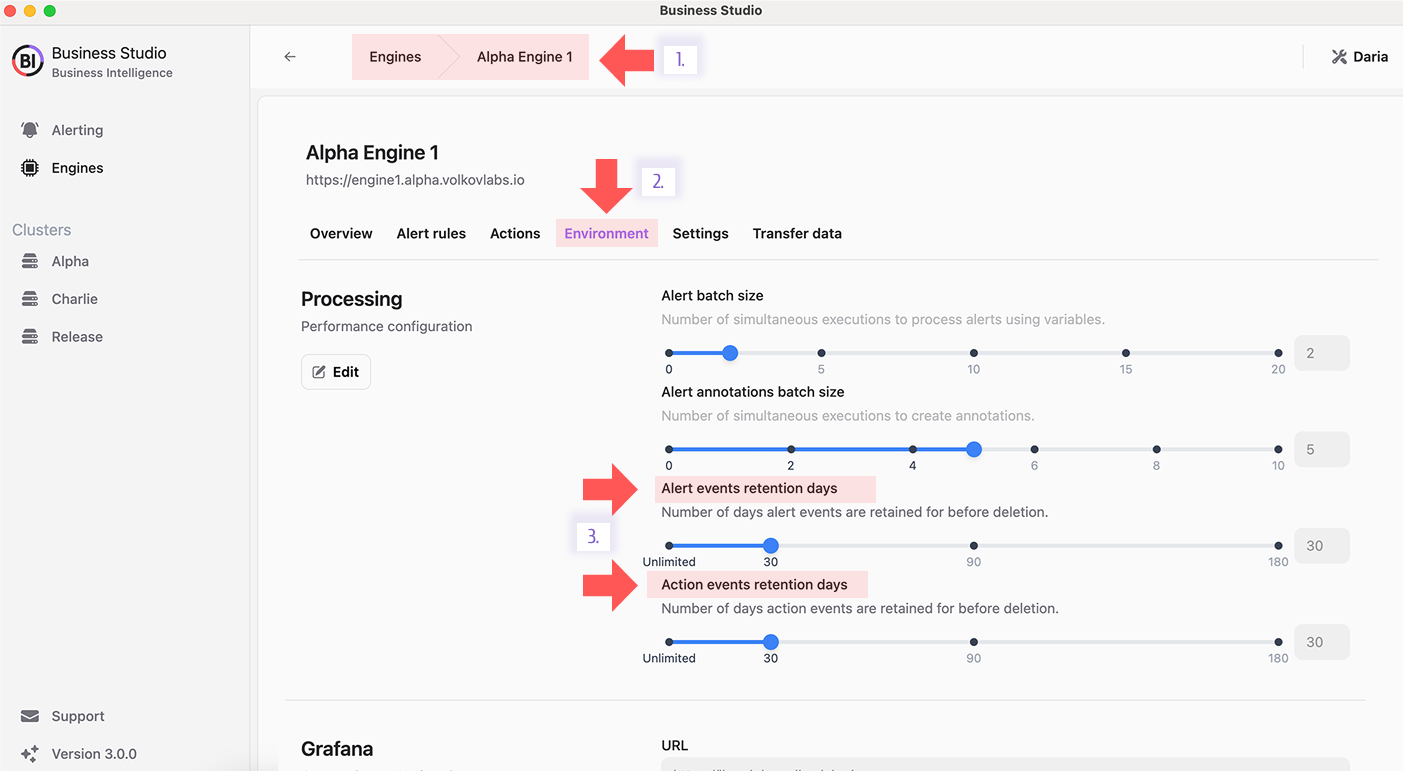The image size is (1403, 771).
Task: Click the Engines breadcrumb
Action: point(395,57)
